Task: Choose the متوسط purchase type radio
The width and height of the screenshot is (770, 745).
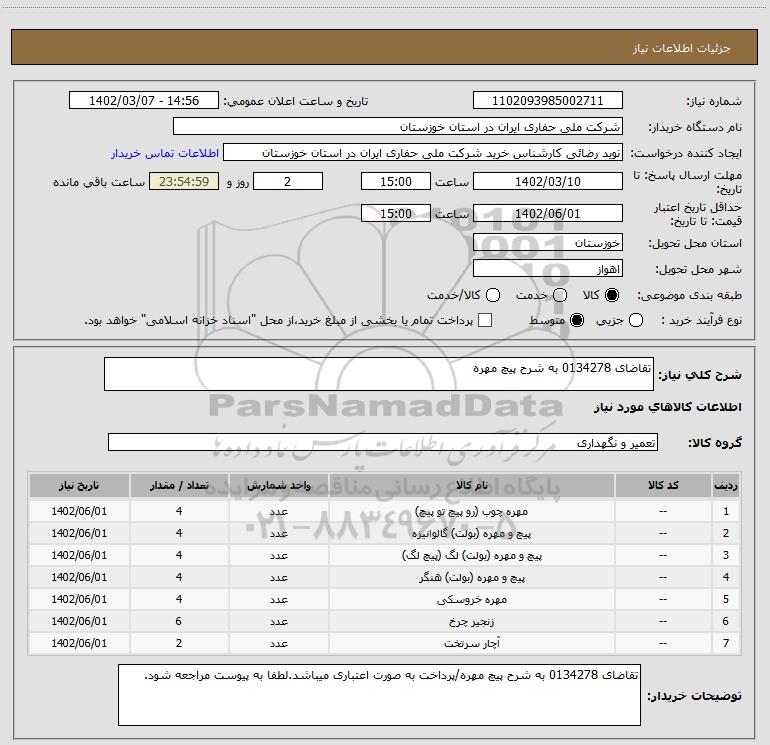Action: [x=577, y=321]
